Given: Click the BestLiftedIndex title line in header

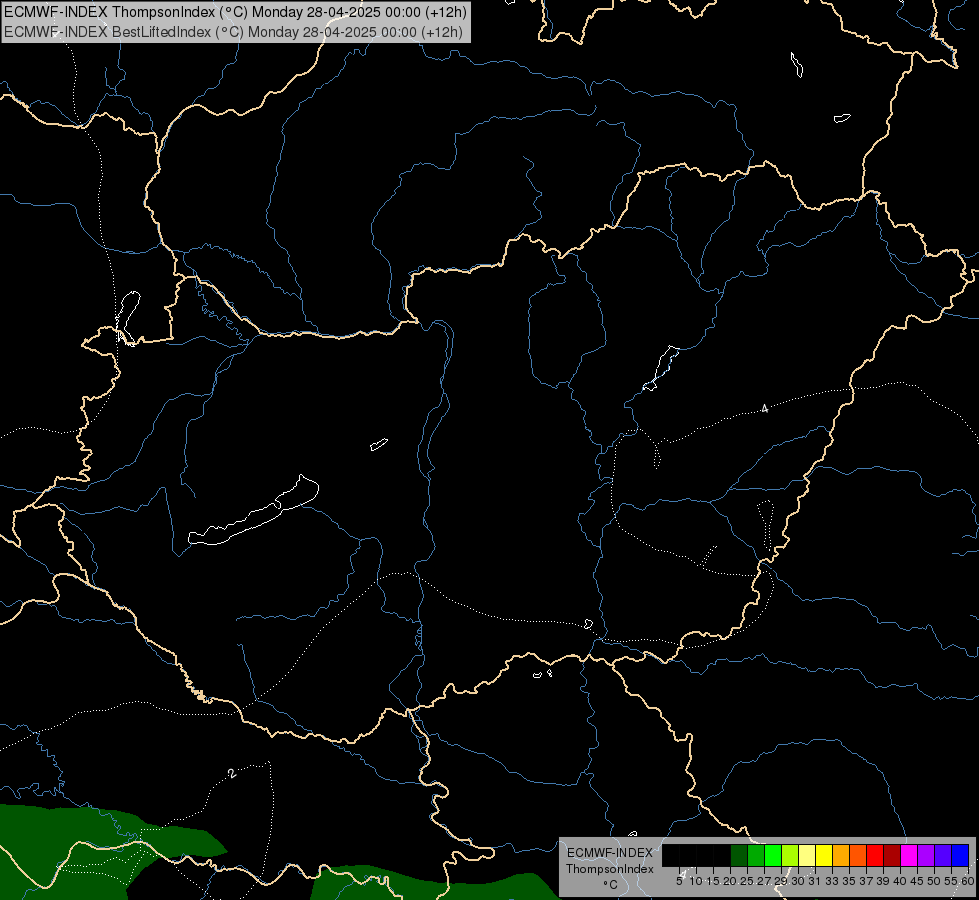Looking at the screenshot, I should [x=233, y=32].
